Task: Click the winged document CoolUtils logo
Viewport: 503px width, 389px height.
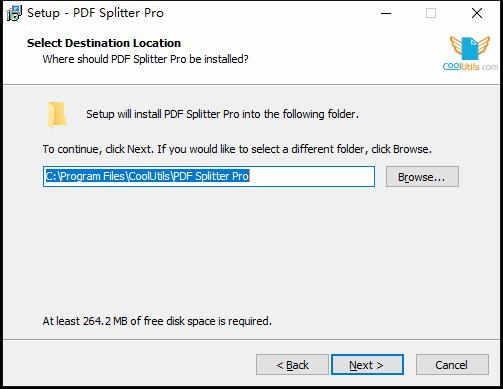Action: [470, 48]
